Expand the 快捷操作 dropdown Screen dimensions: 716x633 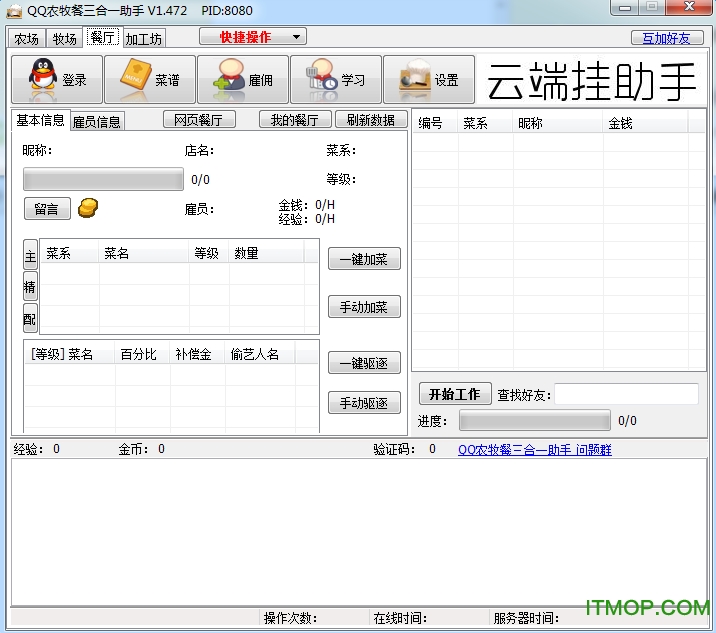point(253,37)
